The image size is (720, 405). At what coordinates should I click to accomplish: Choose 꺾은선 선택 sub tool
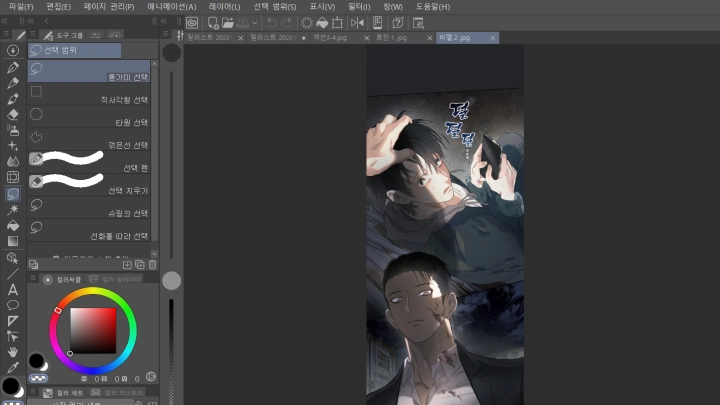tap(89, 140)
